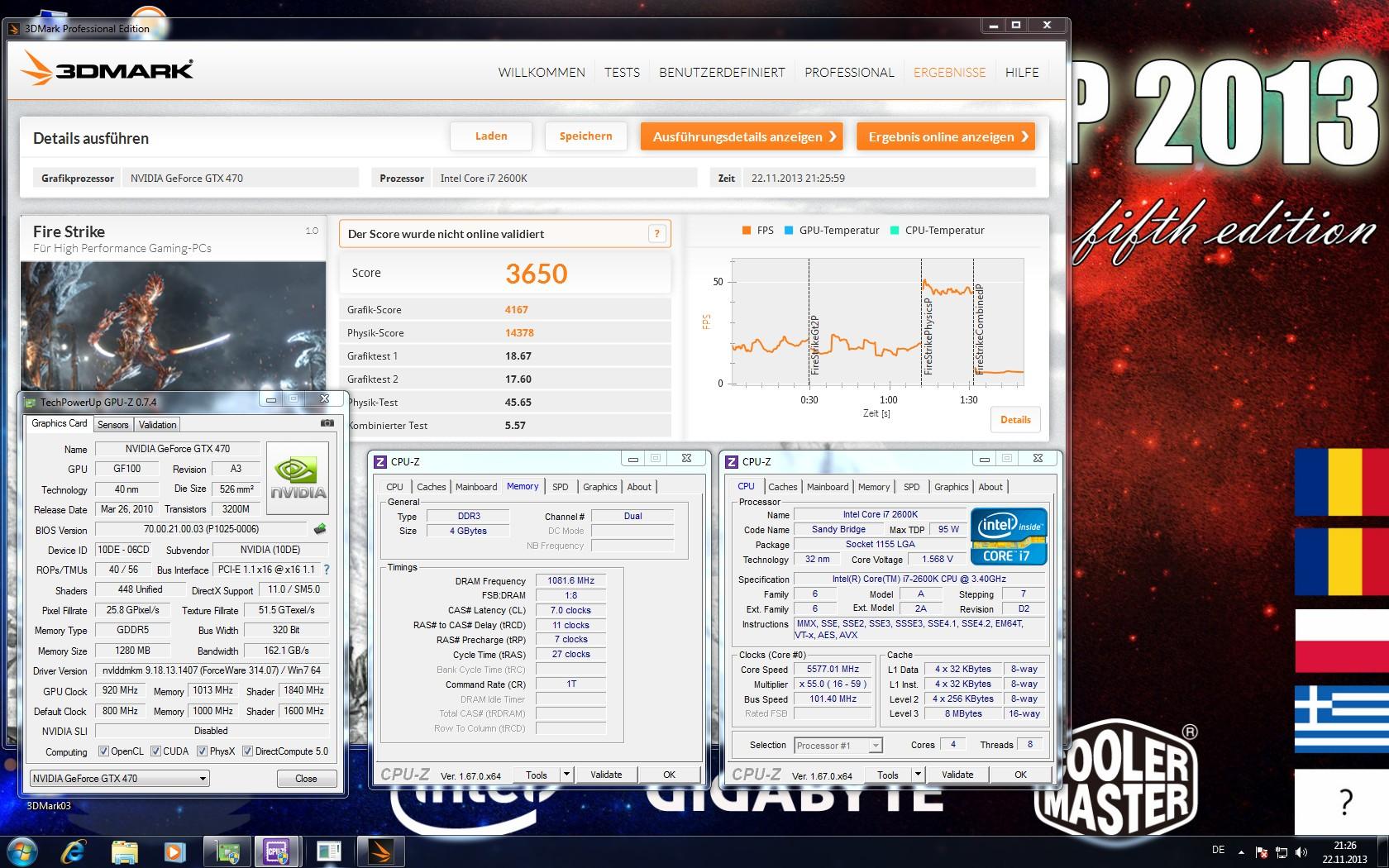Switch to the CPU-Z taskbar item
1389x868 pixels.
276,851
